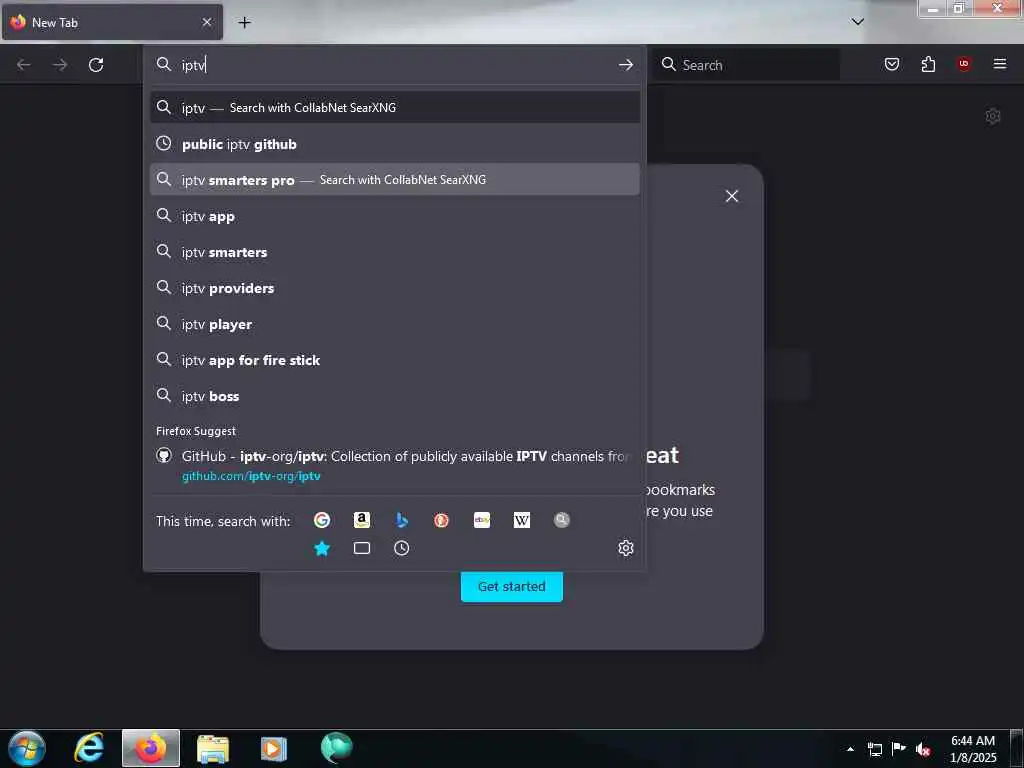This screenshot has height=768, width=1024.
Task: Open the Pocket save icon
Action: [x=891, y=64]
